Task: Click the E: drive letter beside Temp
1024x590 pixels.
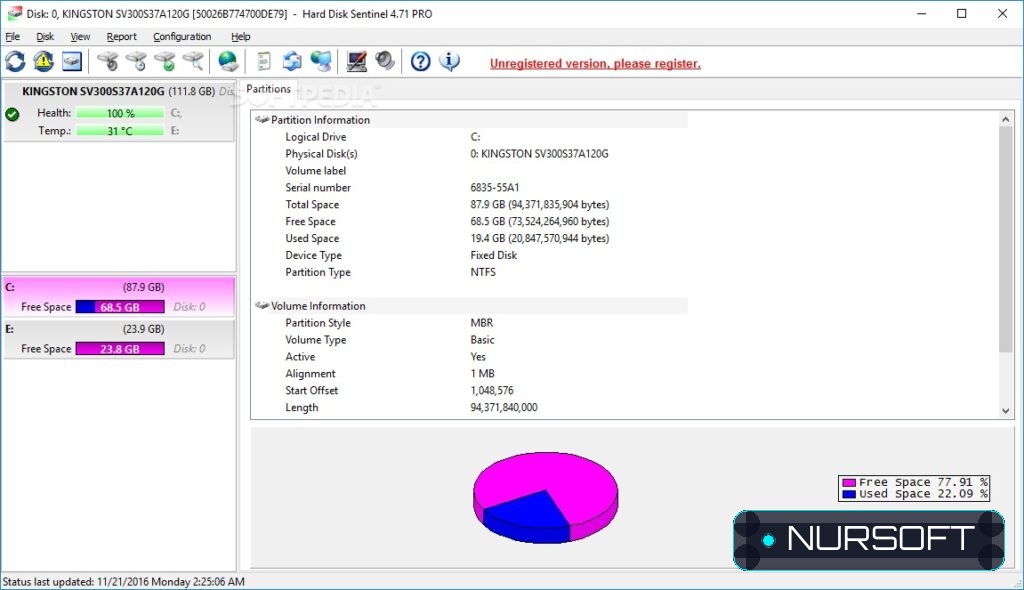Action: coord(175,131)
